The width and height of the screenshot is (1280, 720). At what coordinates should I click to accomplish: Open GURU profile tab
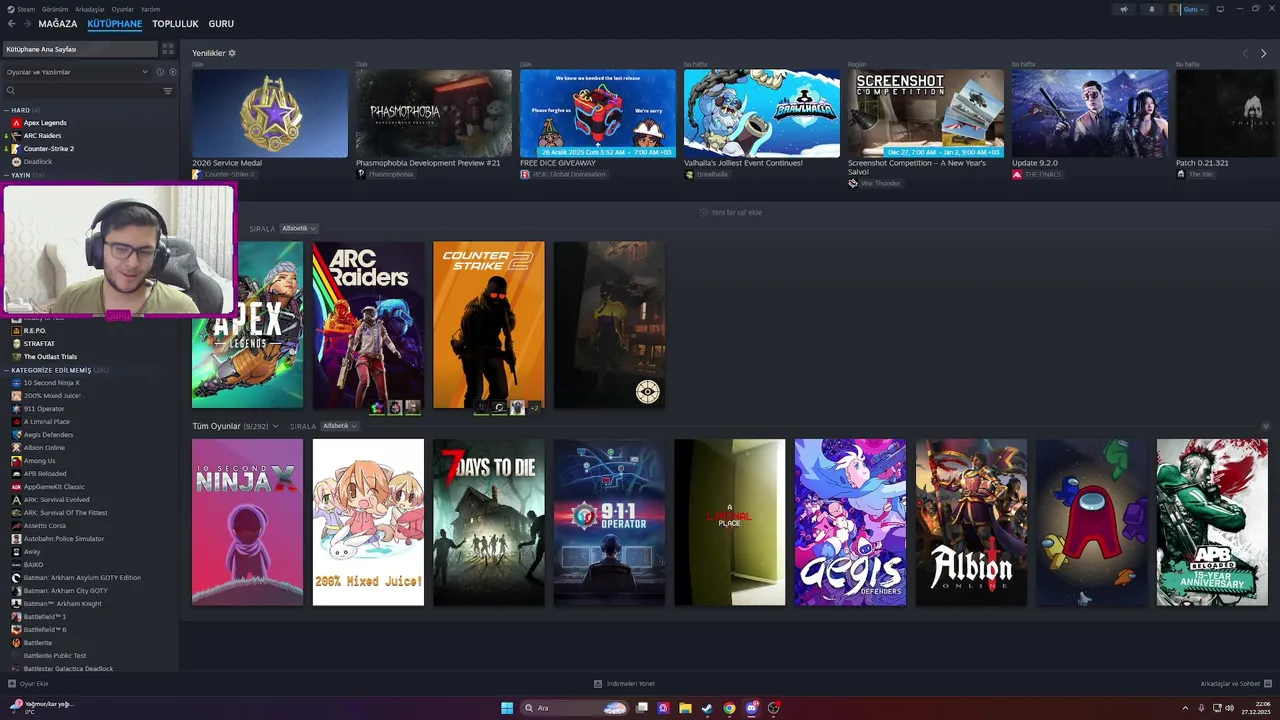click(221, 24)
